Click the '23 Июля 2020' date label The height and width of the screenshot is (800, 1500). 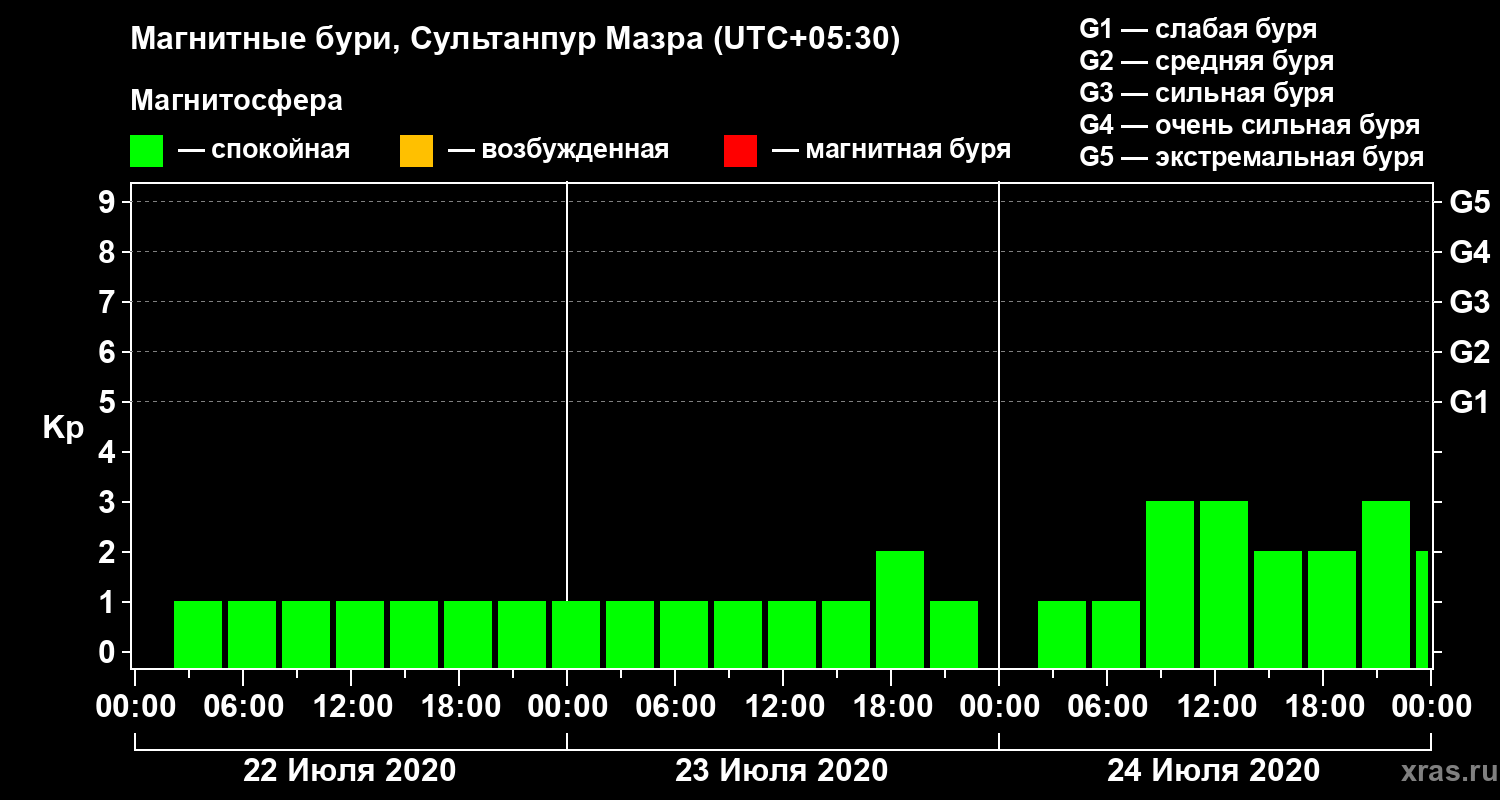tap(782, 771)
